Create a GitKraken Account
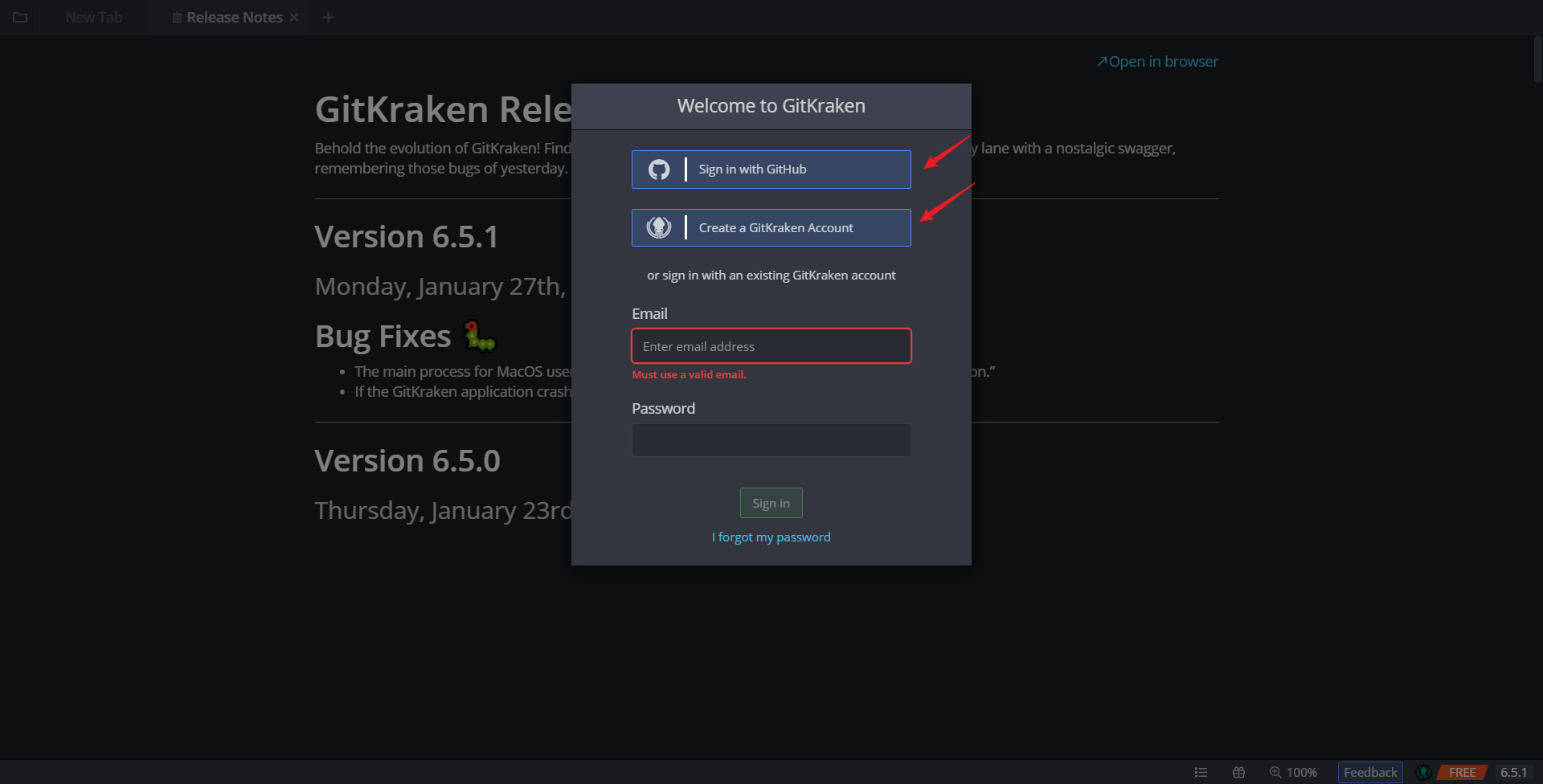Viewport: 1543px width, 784px height. 771,227
